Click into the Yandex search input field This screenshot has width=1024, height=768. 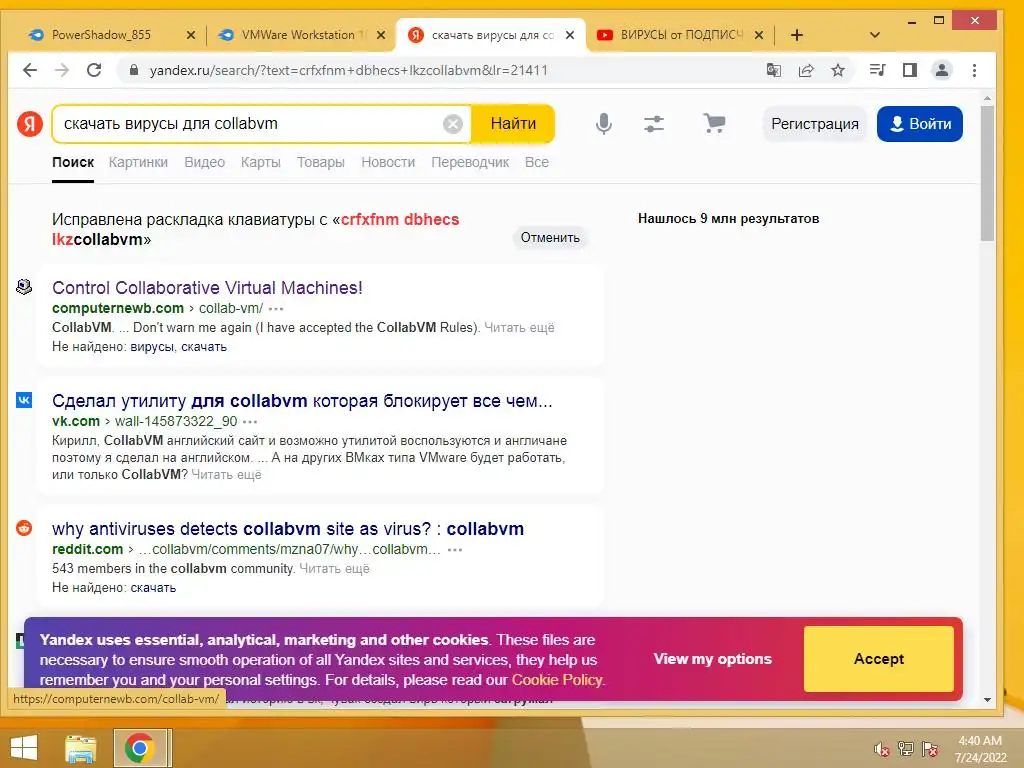click(x=251, y=123)
